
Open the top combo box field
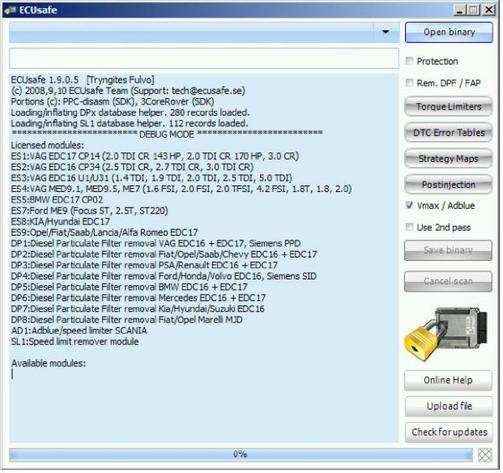[204, 32]
